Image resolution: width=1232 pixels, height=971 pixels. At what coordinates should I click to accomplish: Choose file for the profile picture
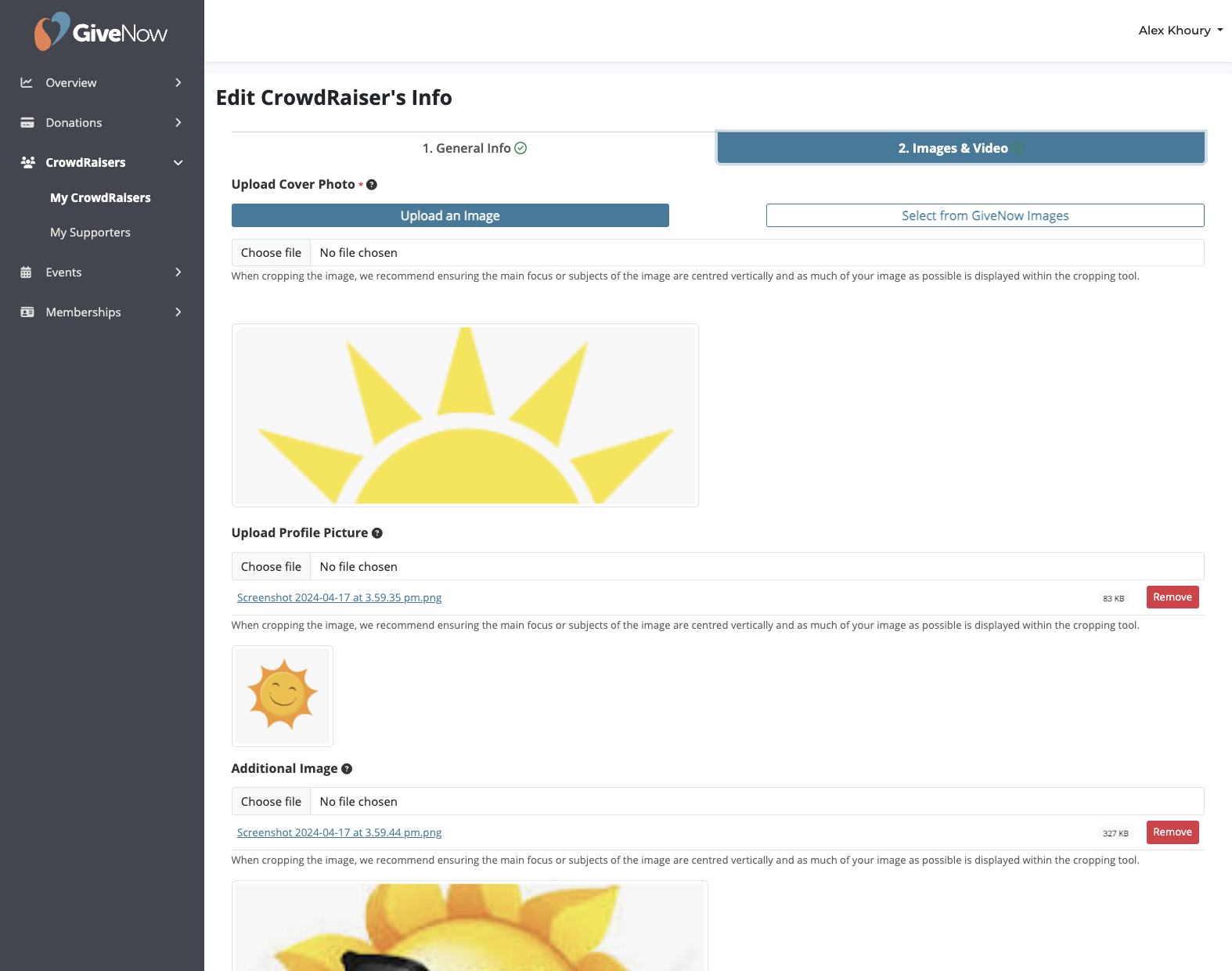[x=271, y=567]
